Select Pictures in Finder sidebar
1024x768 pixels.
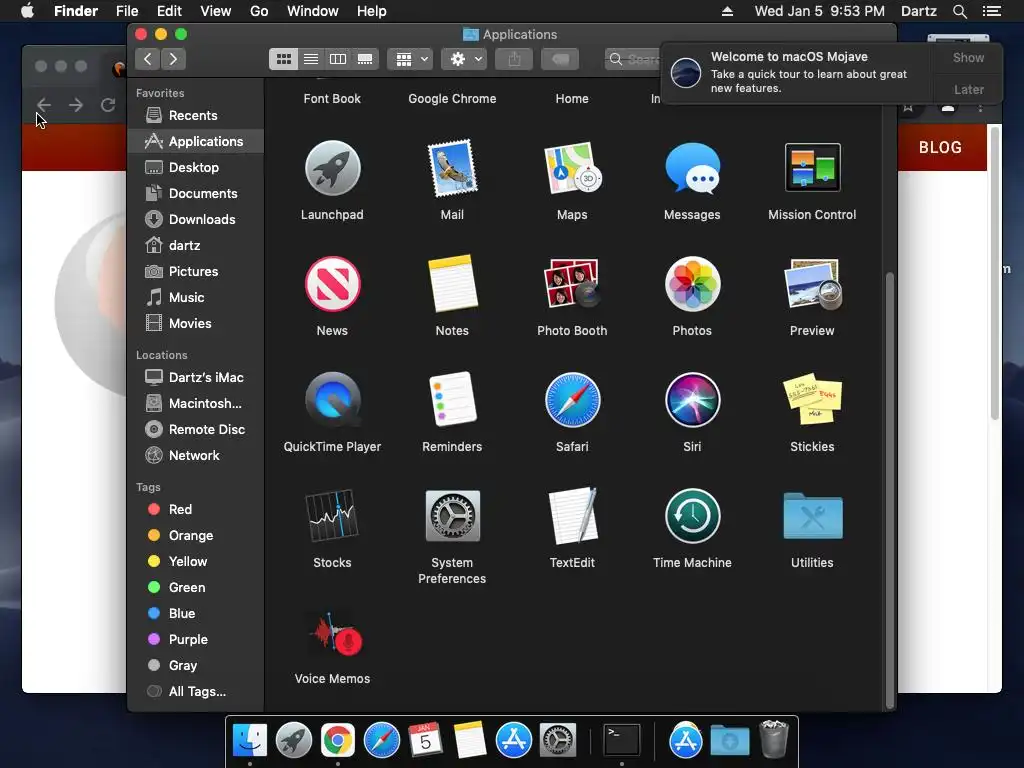tap(196, 272)
